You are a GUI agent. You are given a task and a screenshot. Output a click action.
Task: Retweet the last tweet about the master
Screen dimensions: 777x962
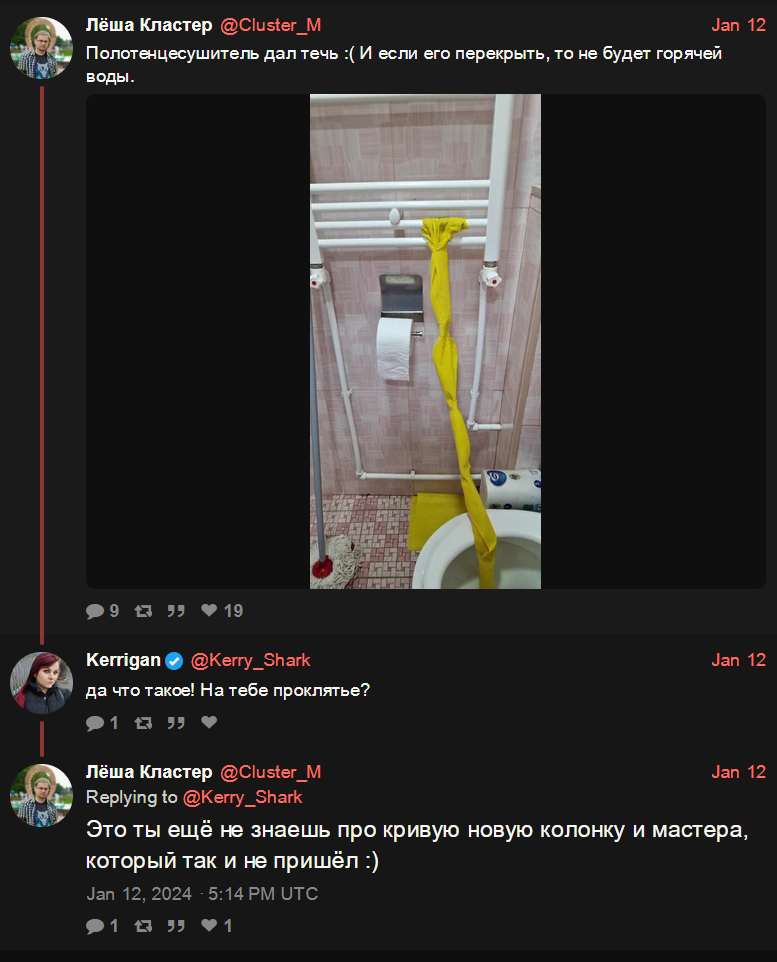pos(143,926)
